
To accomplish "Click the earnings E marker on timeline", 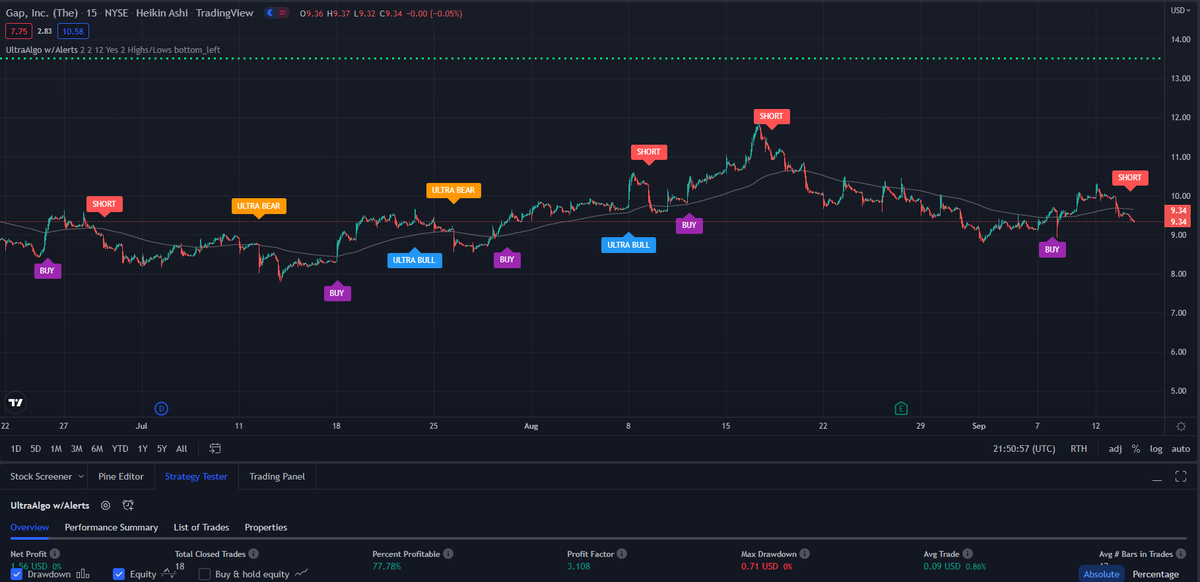I will [x=901, y=408].
